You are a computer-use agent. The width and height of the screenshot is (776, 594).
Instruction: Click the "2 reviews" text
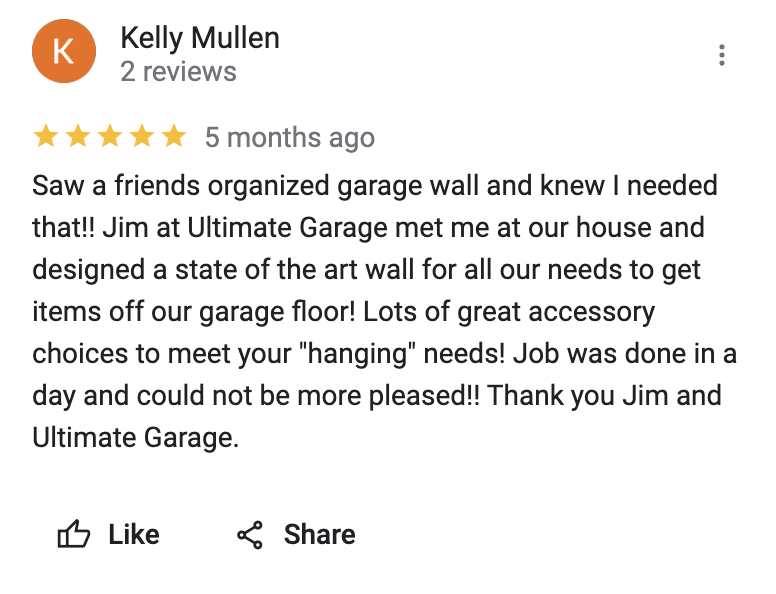coord(178,72)
